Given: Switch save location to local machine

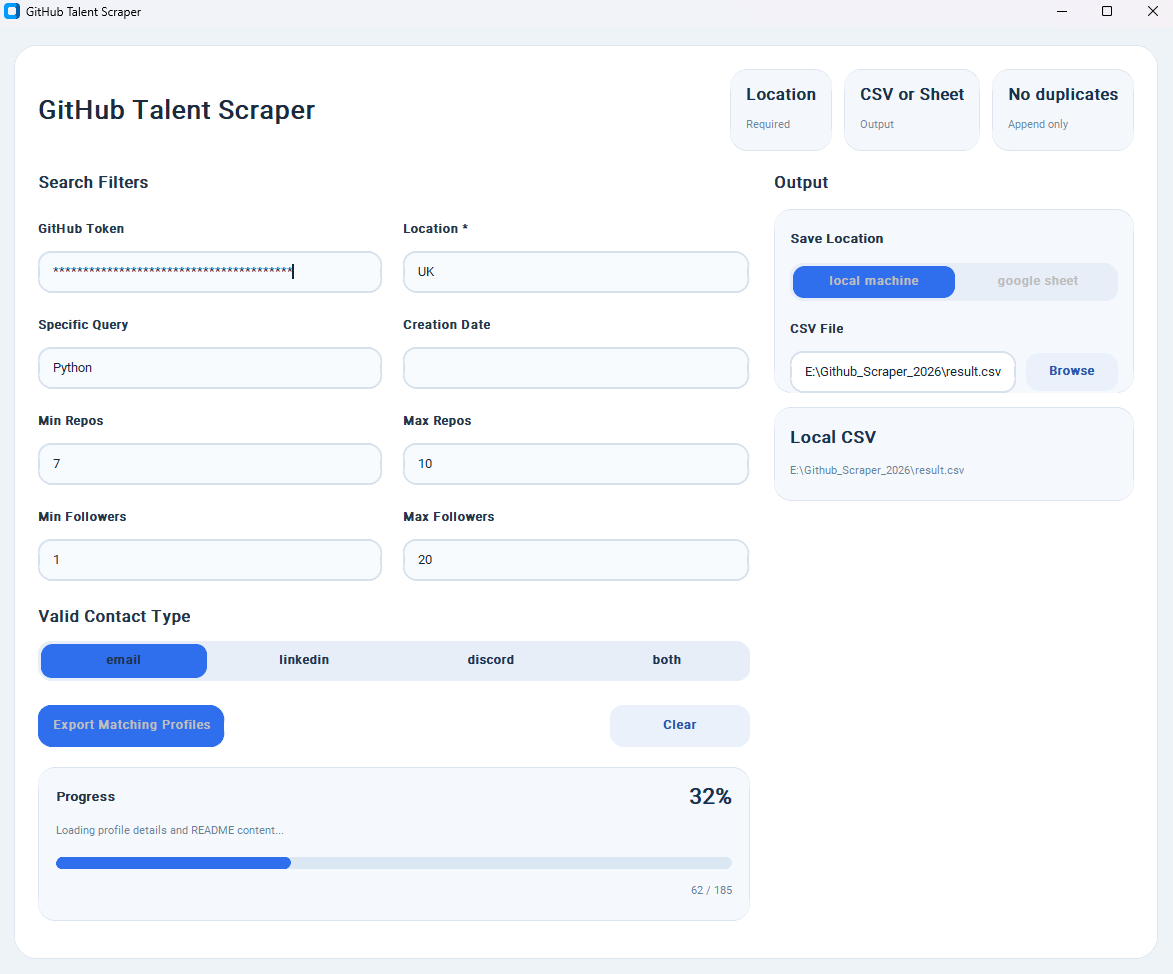Looking at the screenshot, I should pyautogui.click(x=874, y=281).
